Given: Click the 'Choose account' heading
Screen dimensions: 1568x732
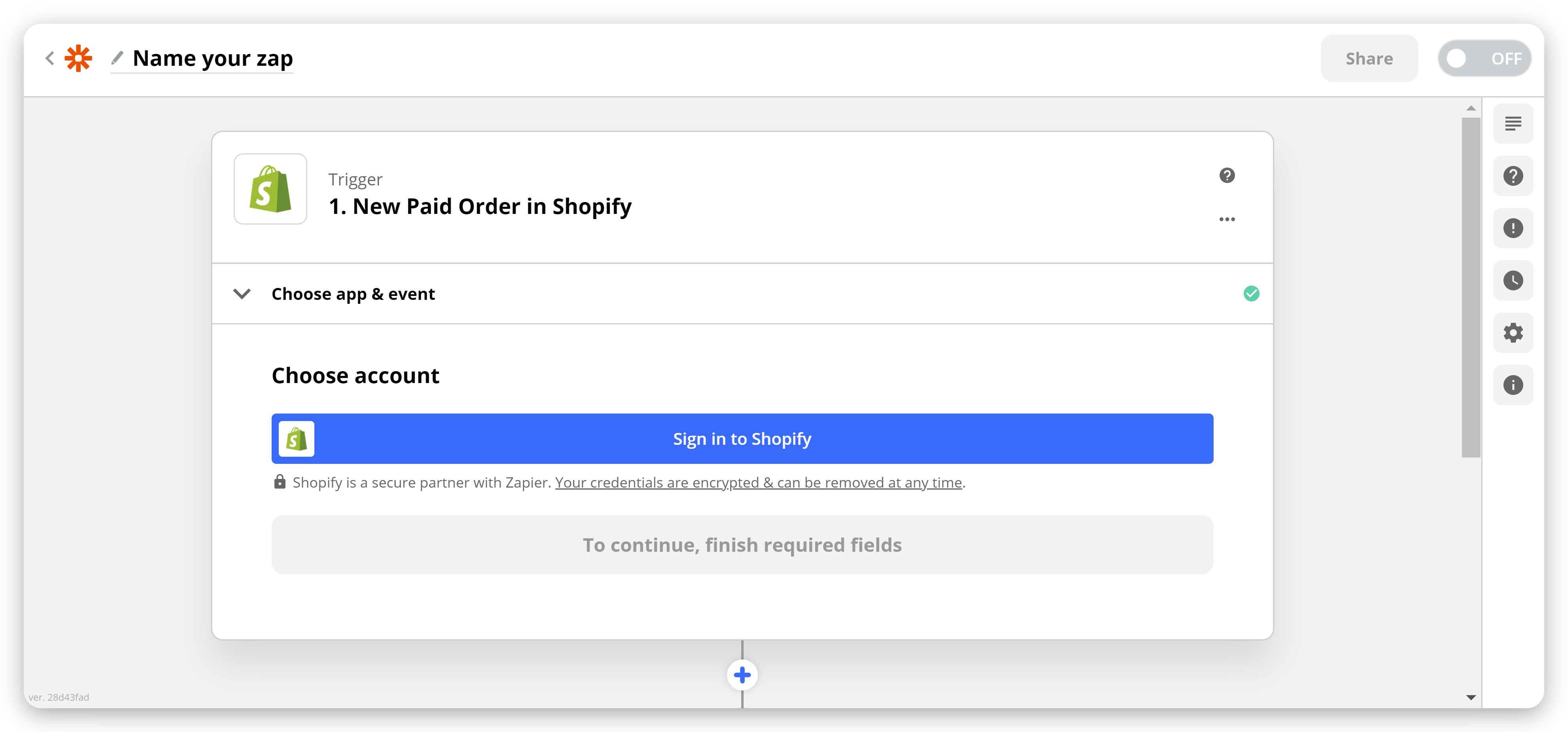Looking at the screenshot, I should pos(355,376).
